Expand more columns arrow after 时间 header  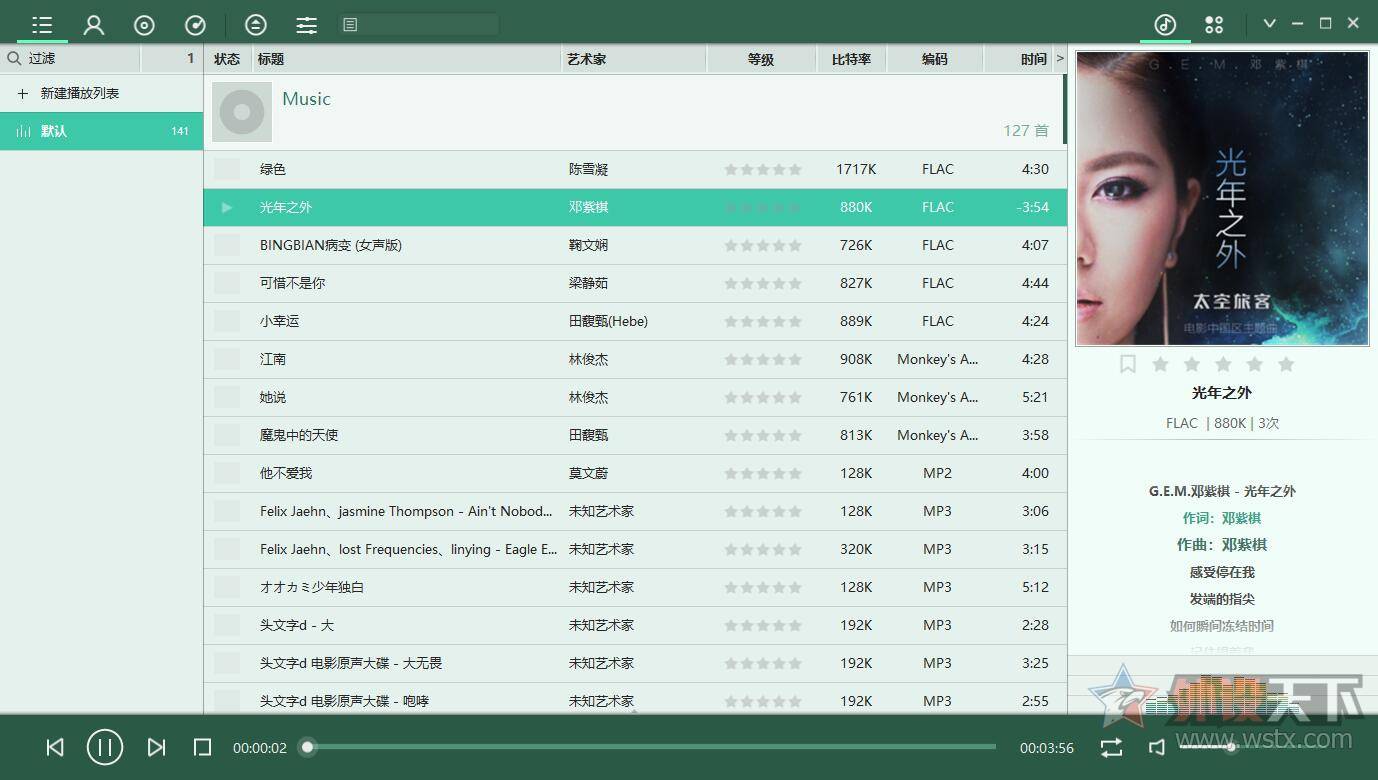[x=1060, y=59]
